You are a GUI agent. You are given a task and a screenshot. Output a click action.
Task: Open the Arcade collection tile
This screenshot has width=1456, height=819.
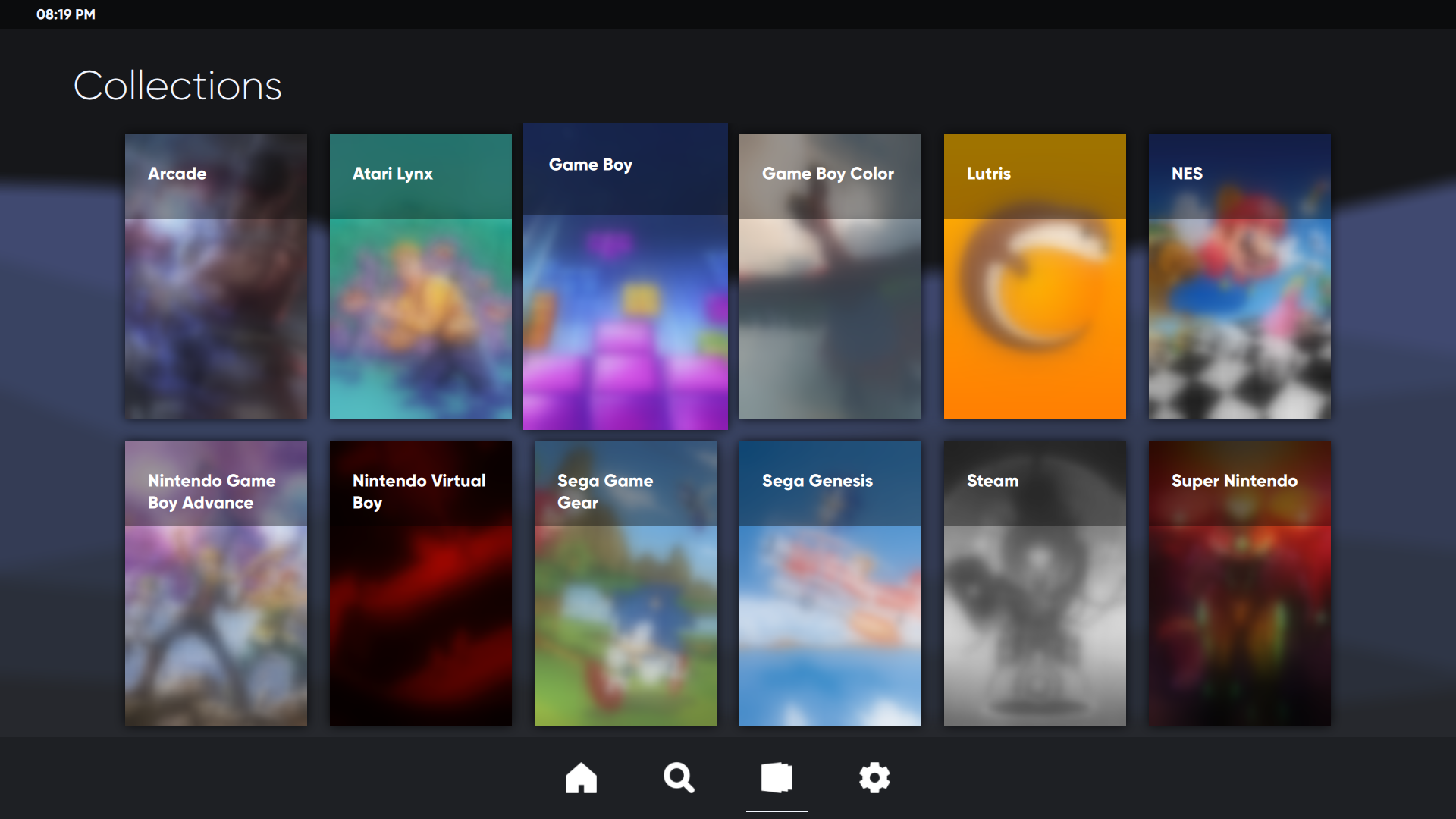click(x=216, y=276)
